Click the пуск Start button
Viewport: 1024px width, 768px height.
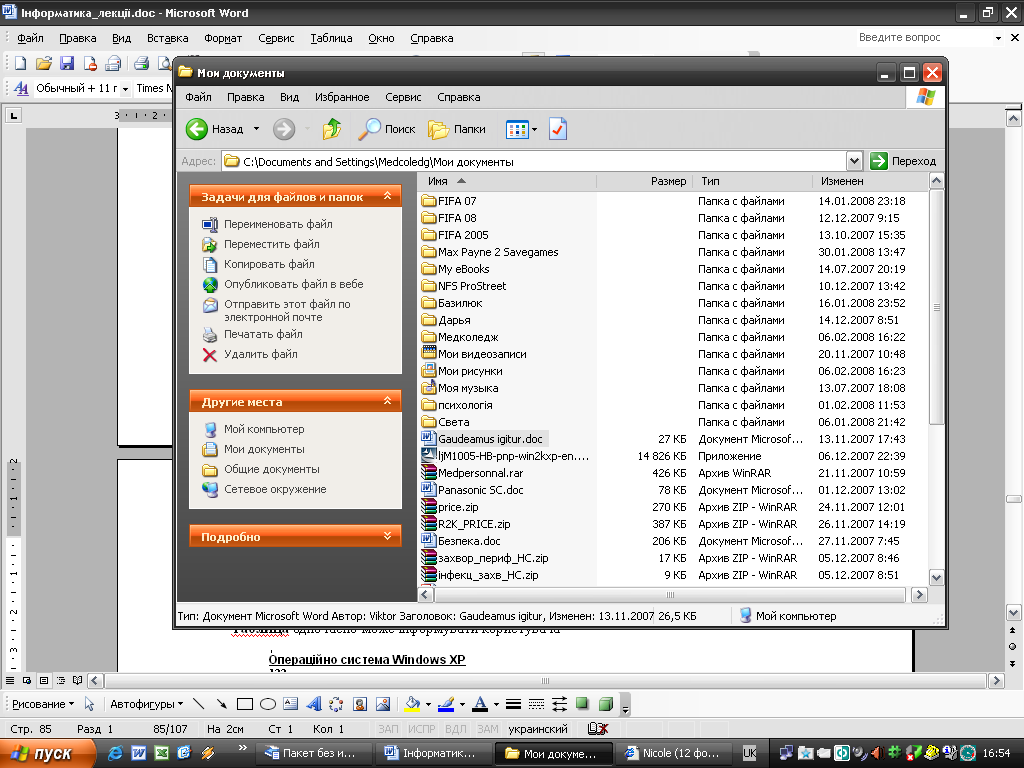click(x=48, y=753)
